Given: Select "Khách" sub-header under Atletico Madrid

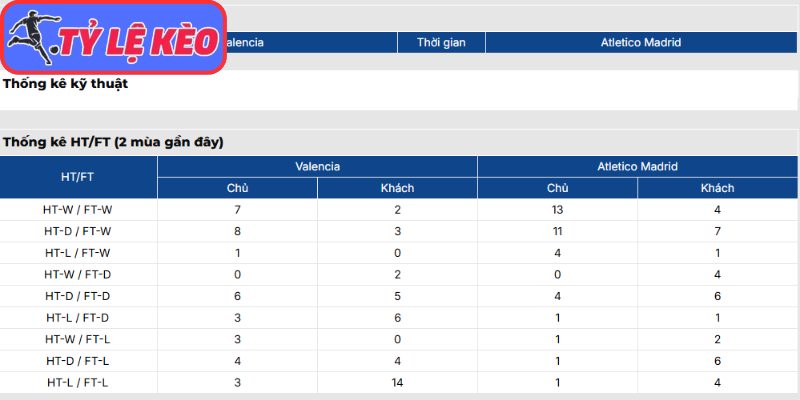Looking at the screenshot, I should [x=717, y=188].
